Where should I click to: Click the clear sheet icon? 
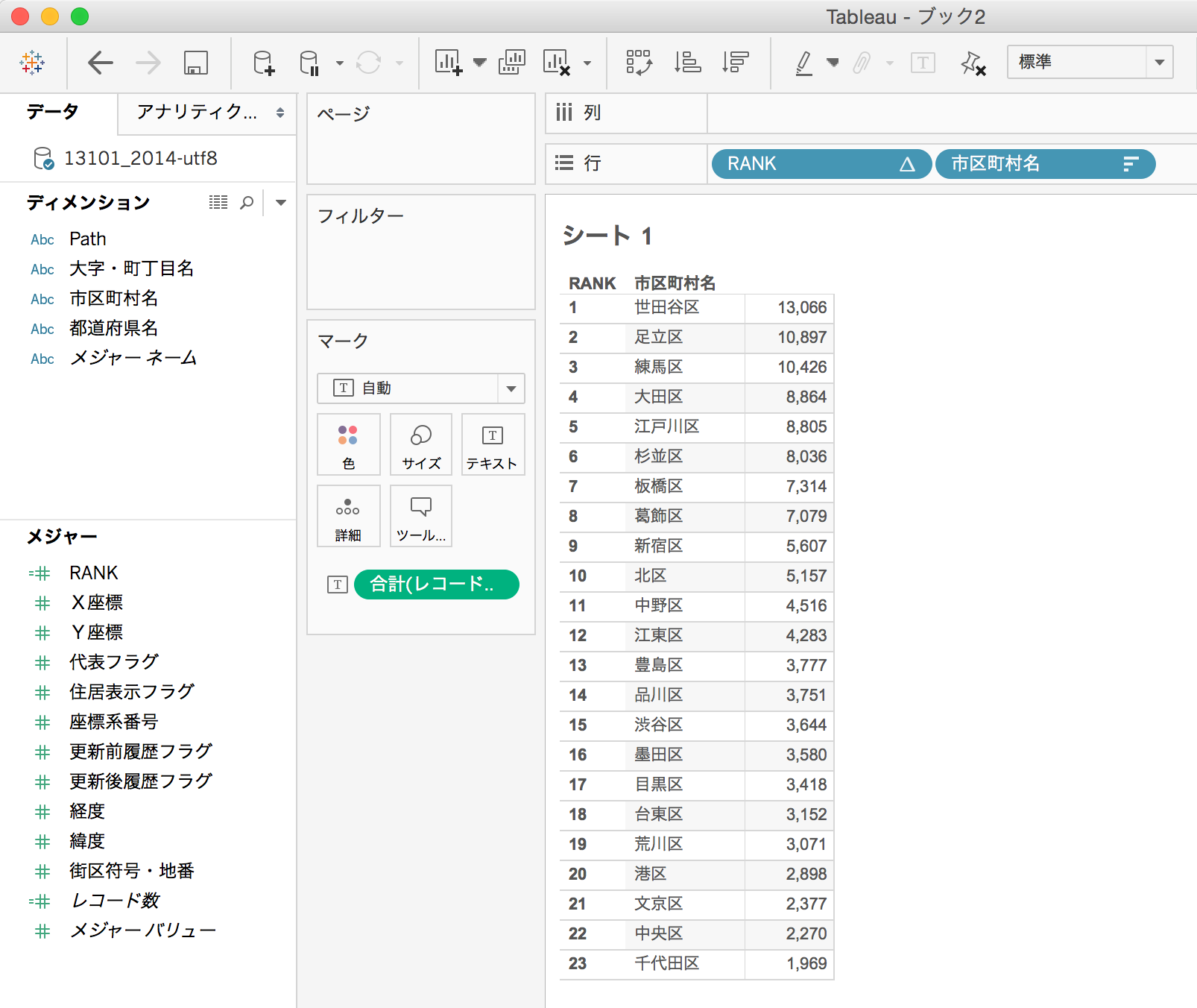tap(557, 63)
